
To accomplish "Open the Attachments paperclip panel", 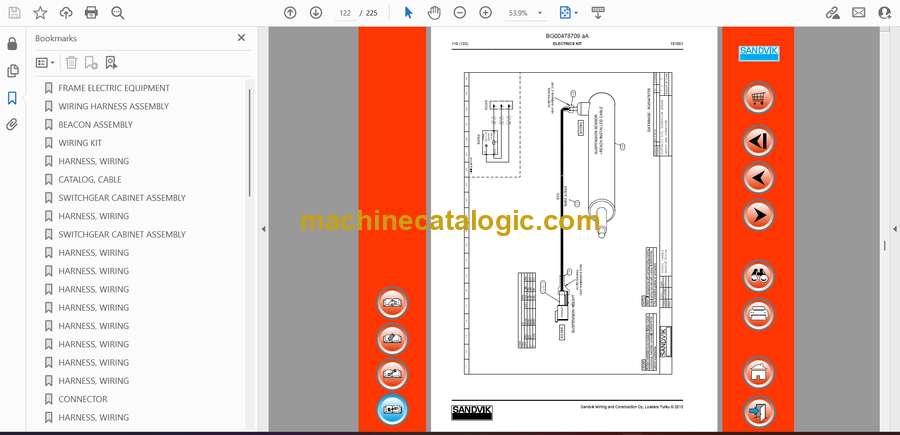I will click(x=12, y=125).
